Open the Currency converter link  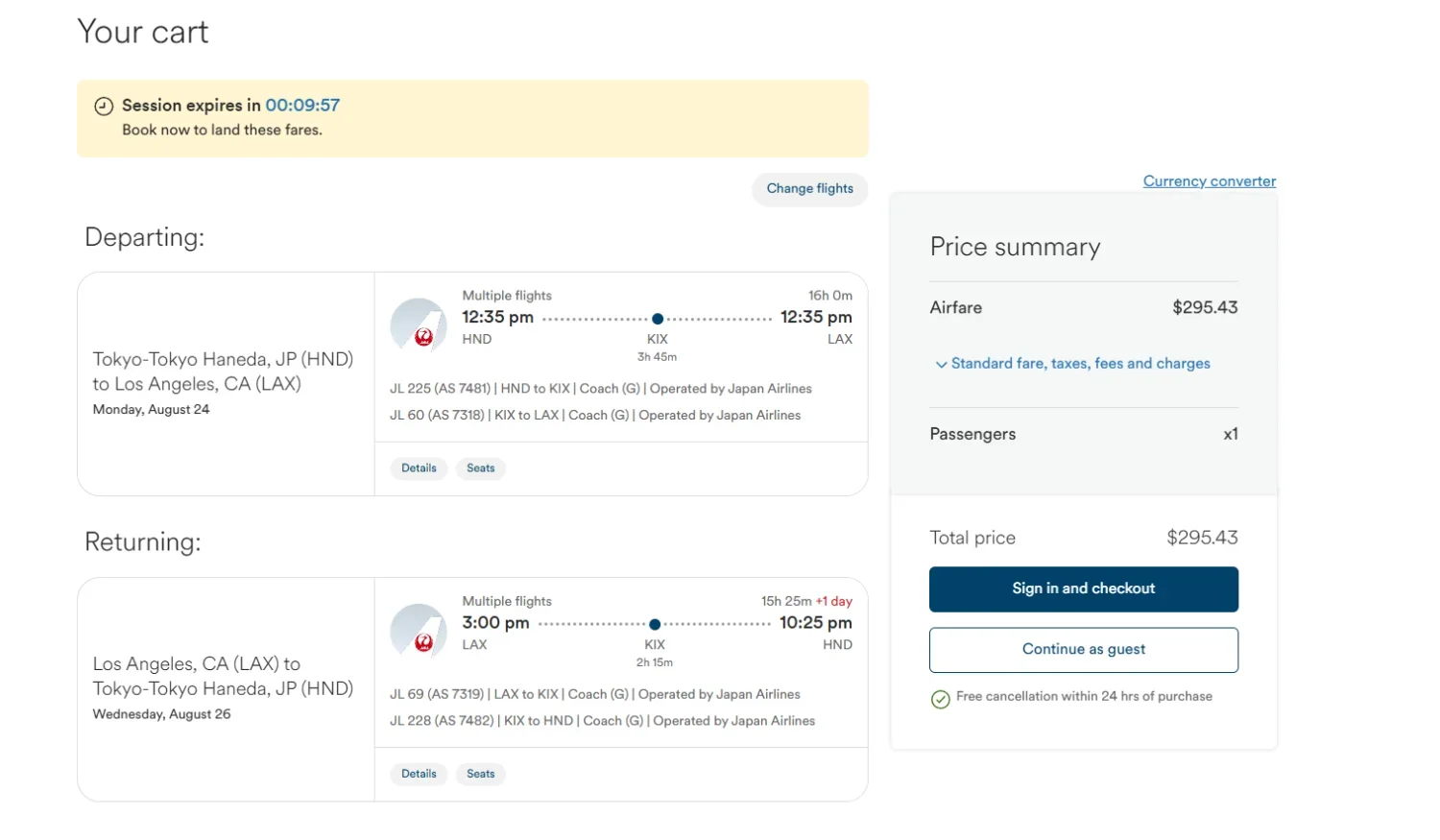point(1210,181)
